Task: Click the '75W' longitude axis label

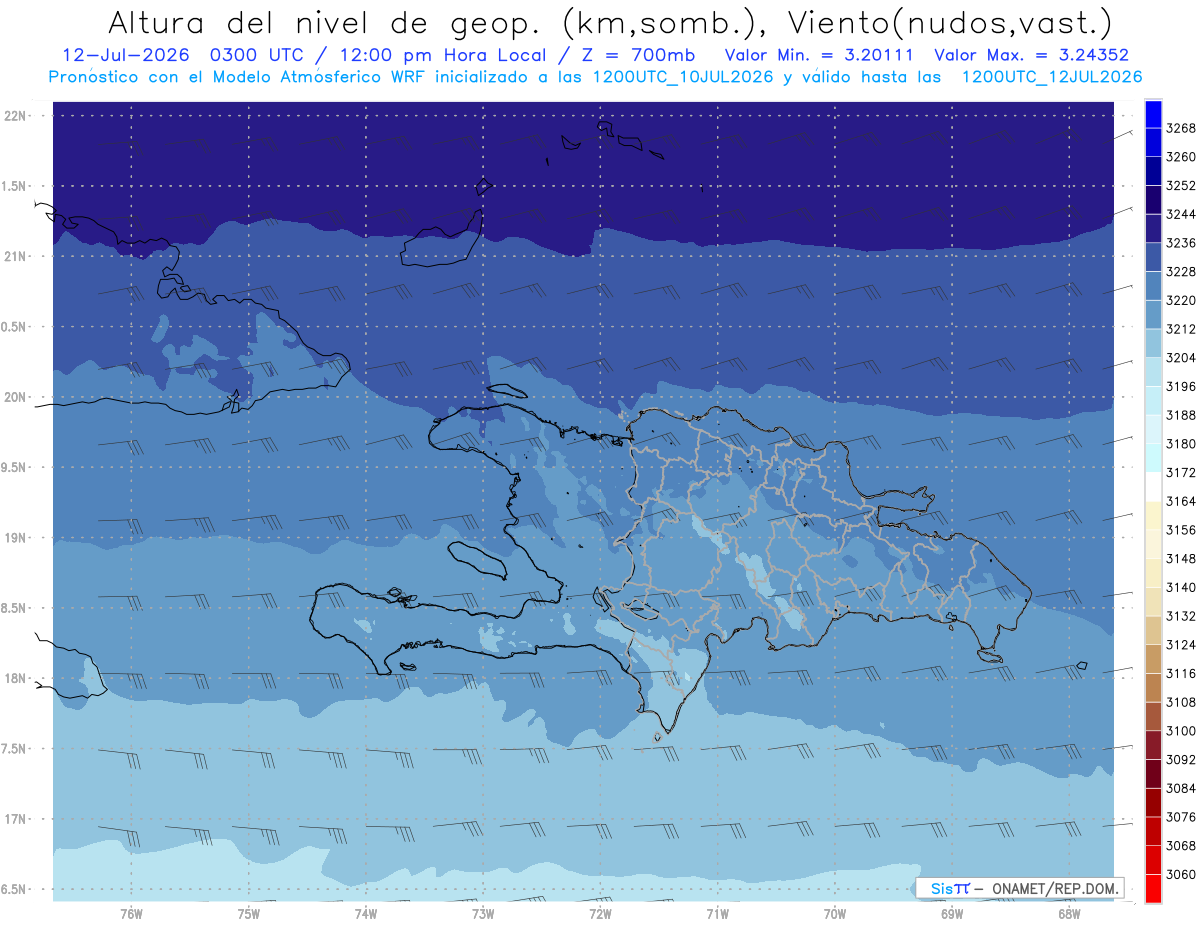Action: (248, 914)
